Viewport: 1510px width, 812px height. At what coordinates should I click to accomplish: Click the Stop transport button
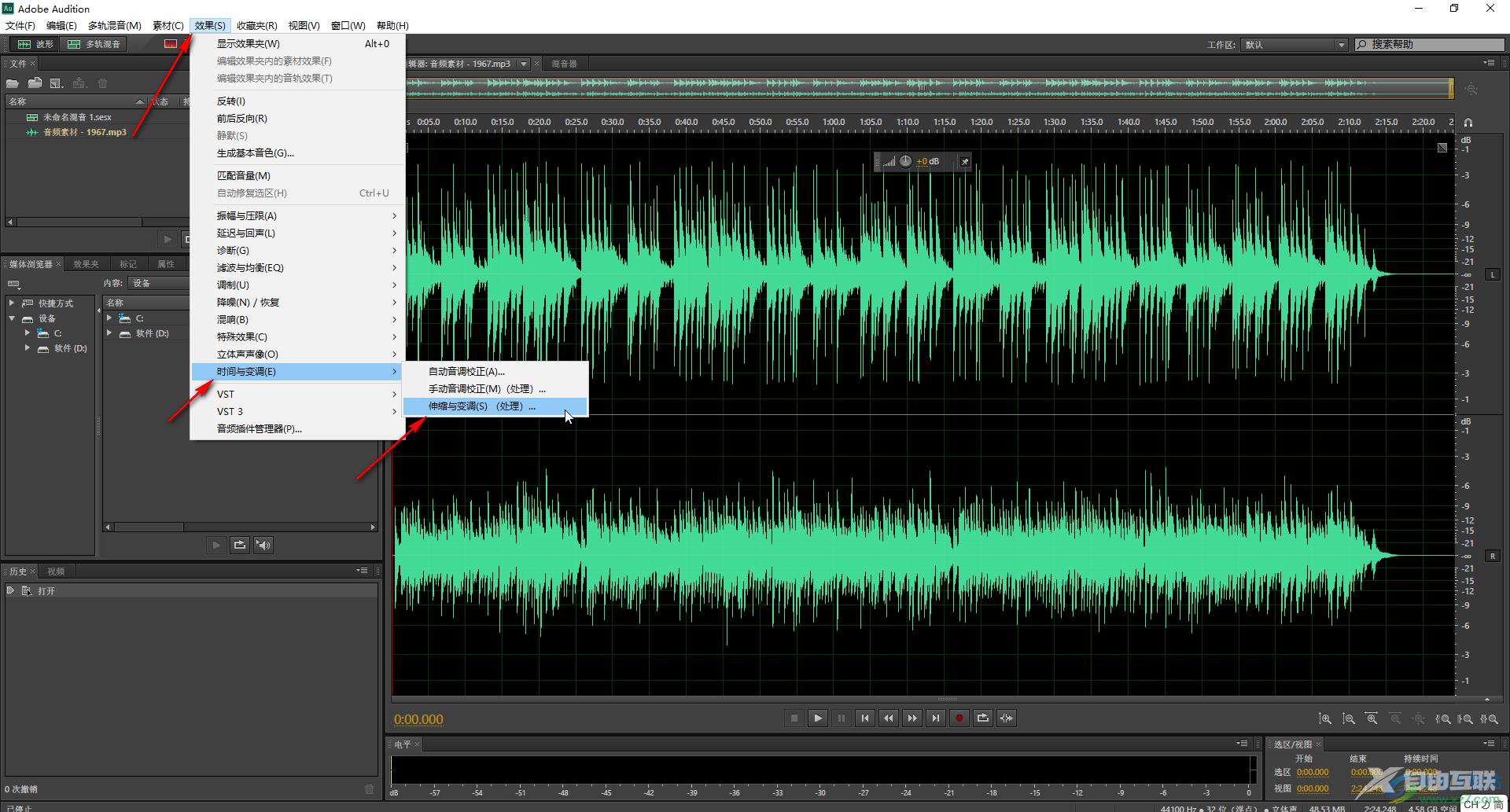(794, 718)
